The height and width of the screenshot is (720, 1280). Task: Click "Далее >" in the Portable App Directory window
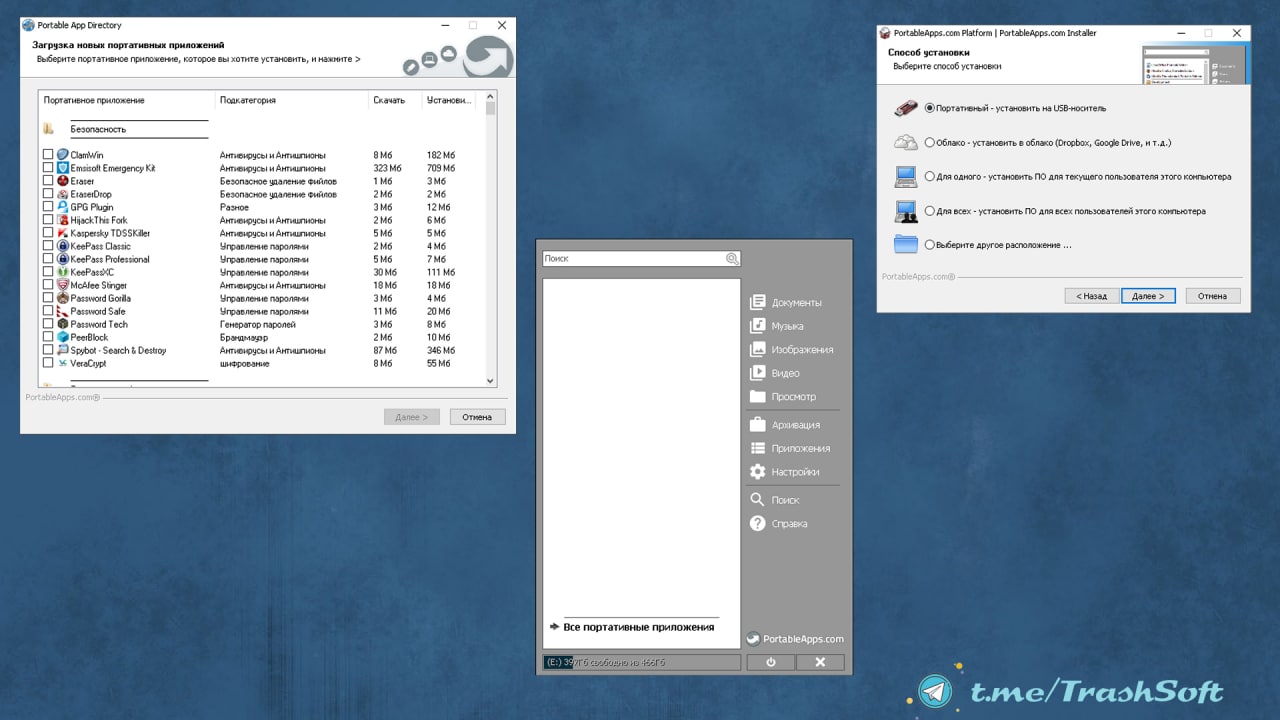(x=412, y=417)
